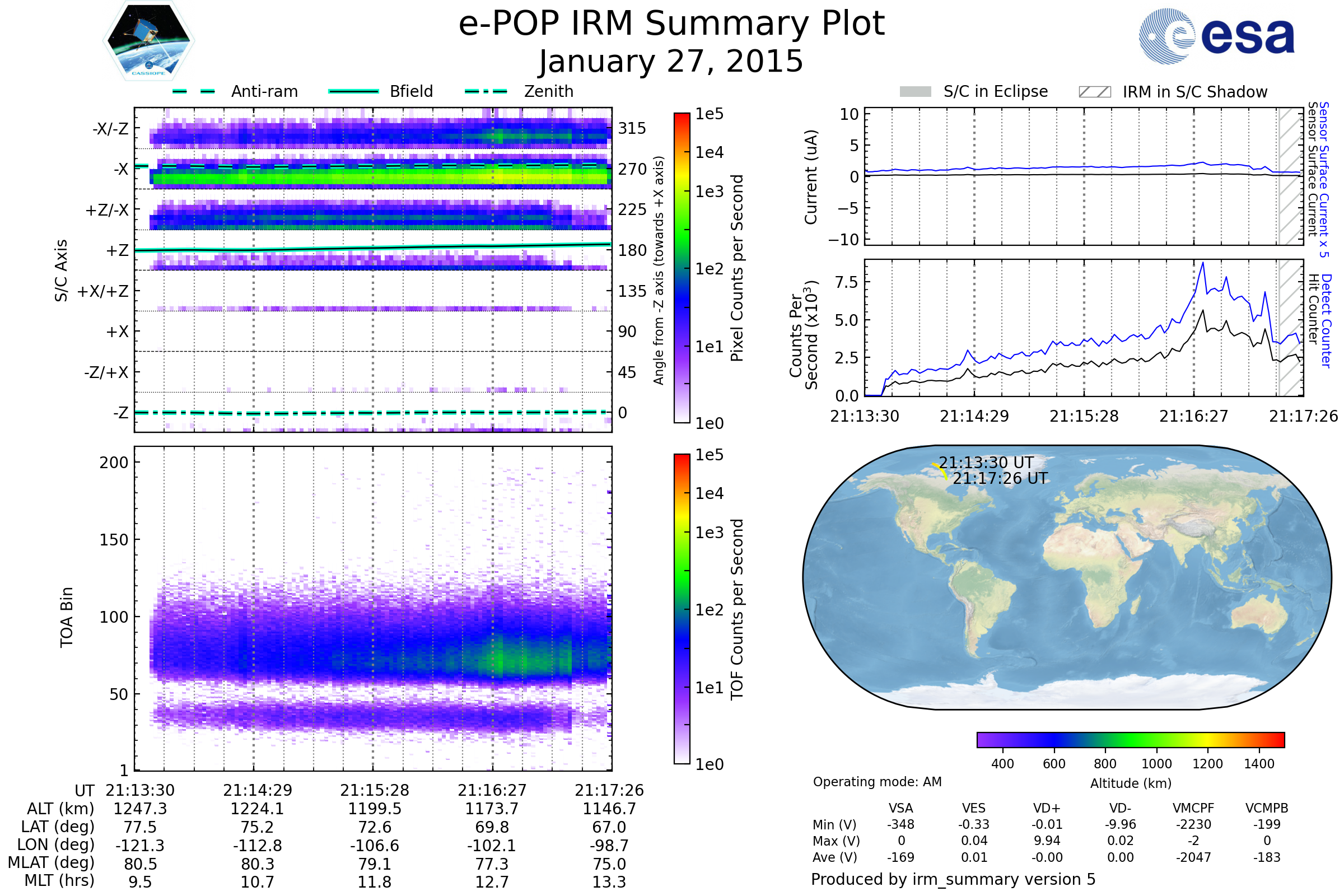This screenshot has width=1344, height=896.
Task: Click the Operating mode: AM label
Action: [x=877, y=782]
